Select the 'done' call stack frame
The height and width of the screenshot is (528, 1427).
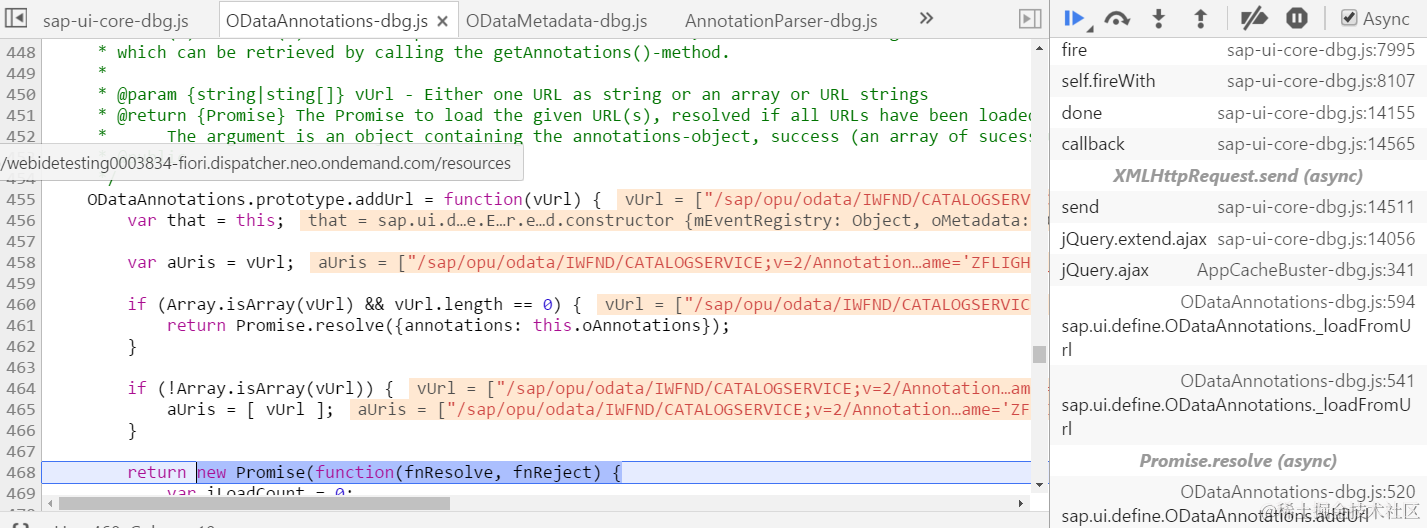(x=1081, y=113)
